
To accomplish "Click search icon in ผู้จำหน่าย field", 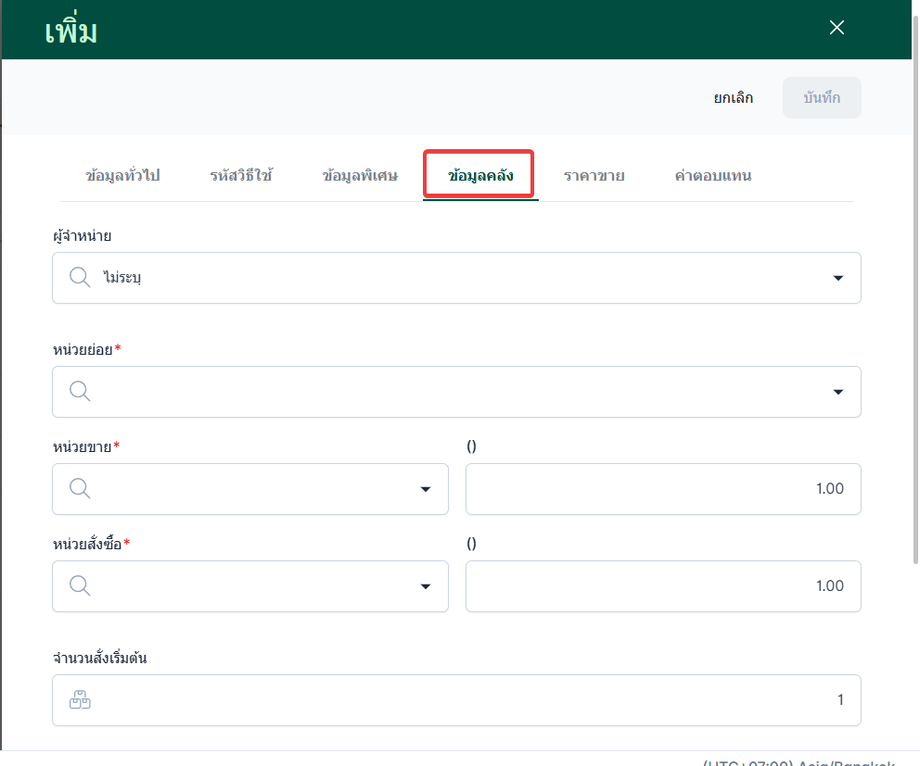I will point(80,277).
